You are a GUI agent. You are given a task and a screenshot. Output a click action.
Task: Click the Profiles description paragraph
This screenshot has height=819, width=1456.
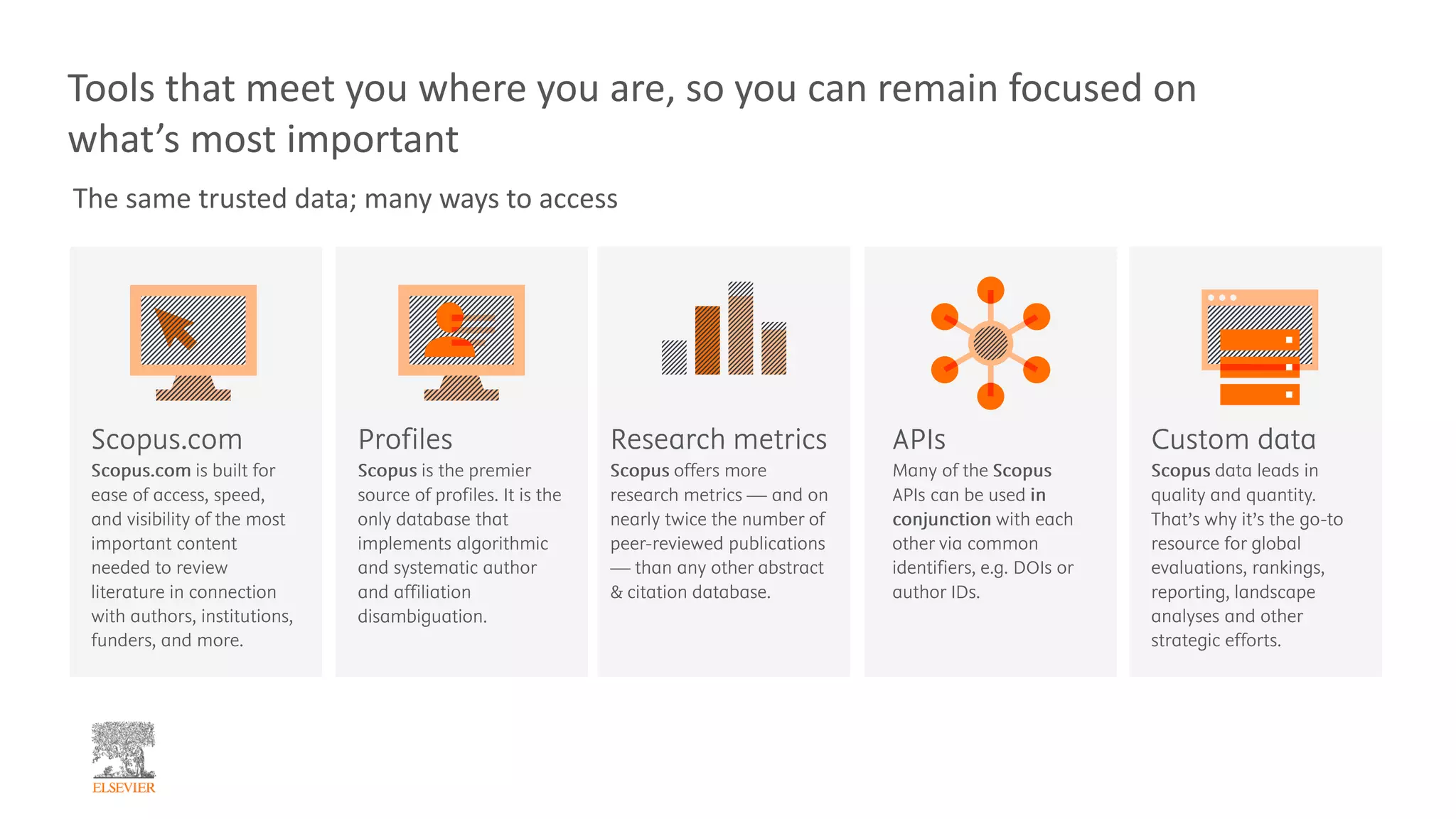click(x=459, y=543)
